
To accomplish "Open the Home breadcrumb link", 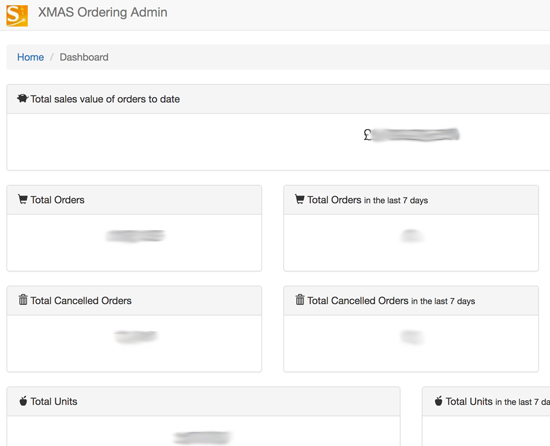I will (x=31, y=57).
